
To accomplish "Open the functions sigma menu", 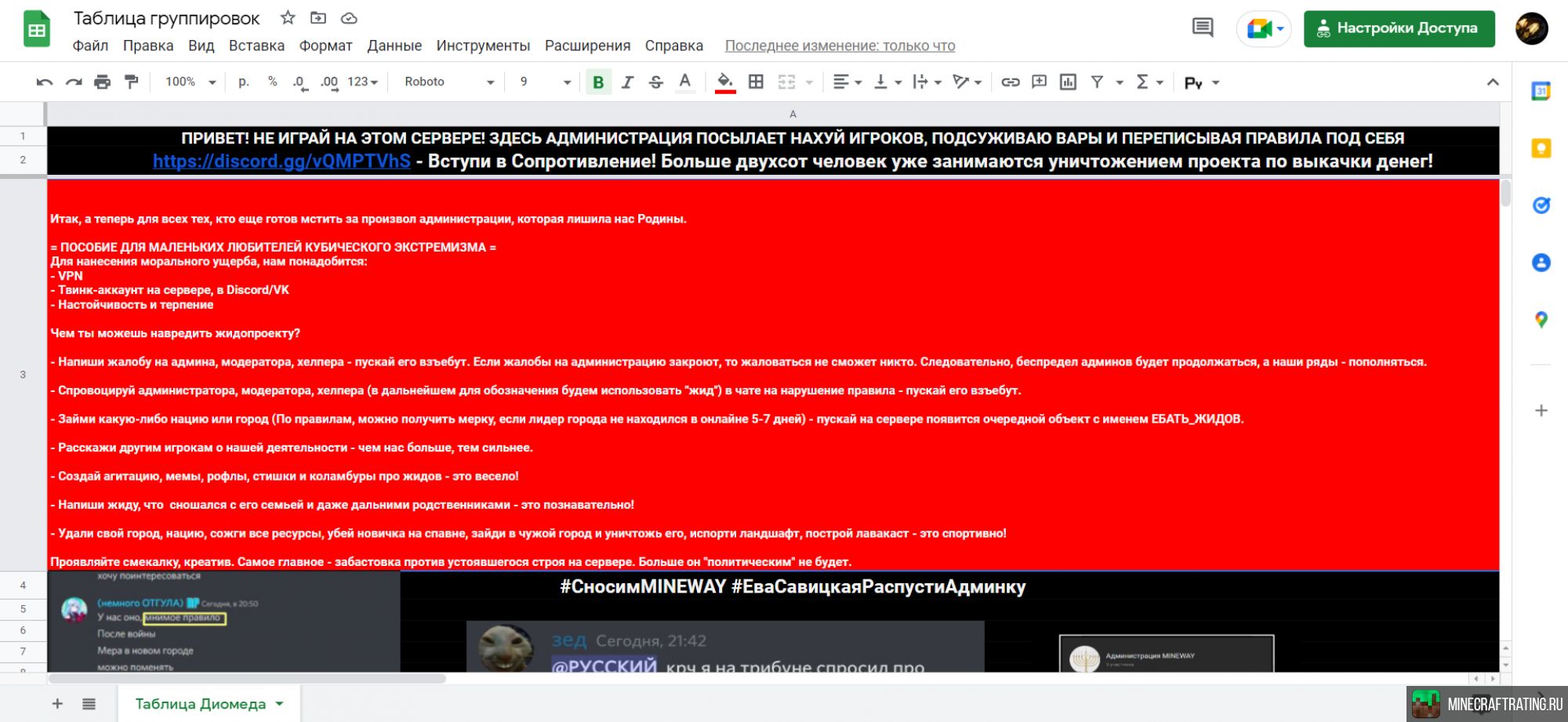I will [x=1149, y=82].
